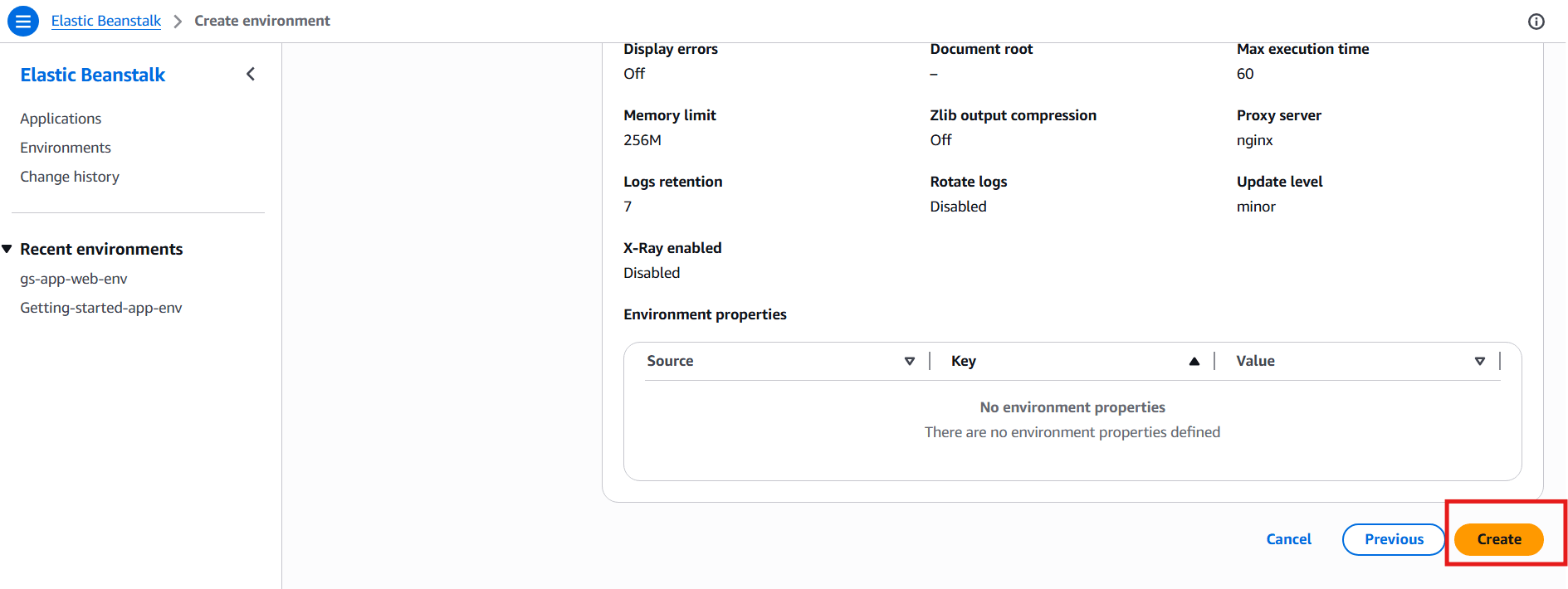
Task: Open Change history in sidebar
Action: (x=70, y=177)
